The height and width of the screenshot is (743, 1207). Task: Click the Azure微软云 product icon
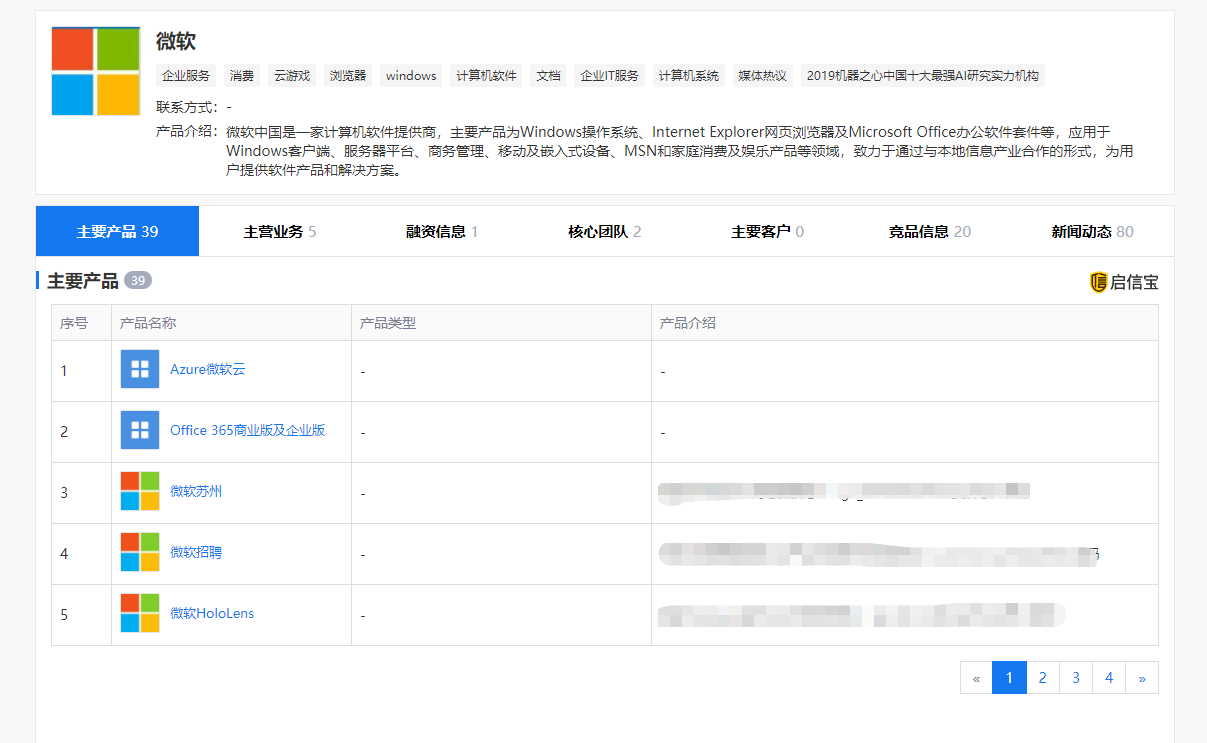(x=139, y=370)
